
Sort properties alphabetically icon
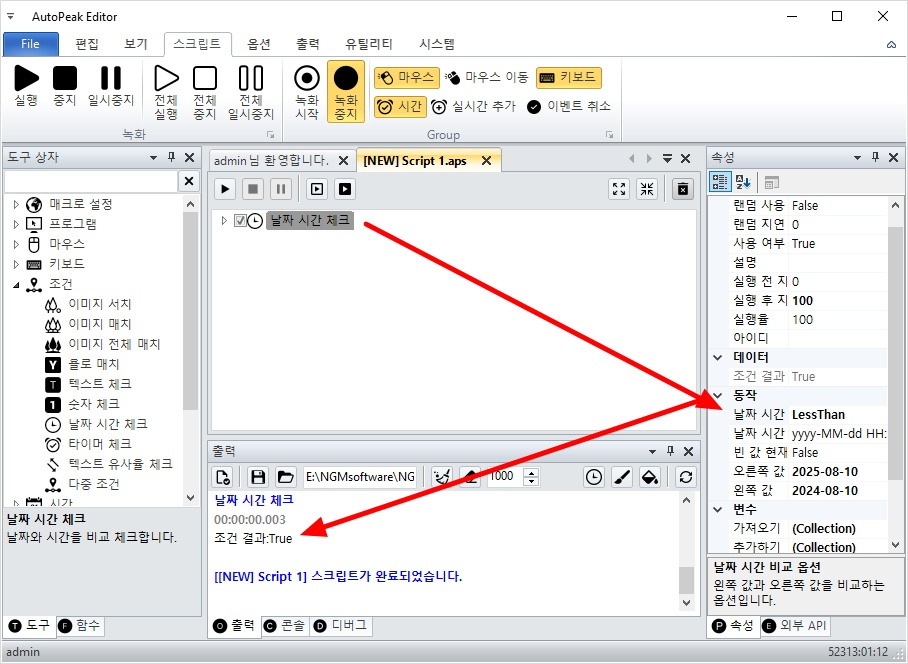pyautogui.click(x=743, y=182)
